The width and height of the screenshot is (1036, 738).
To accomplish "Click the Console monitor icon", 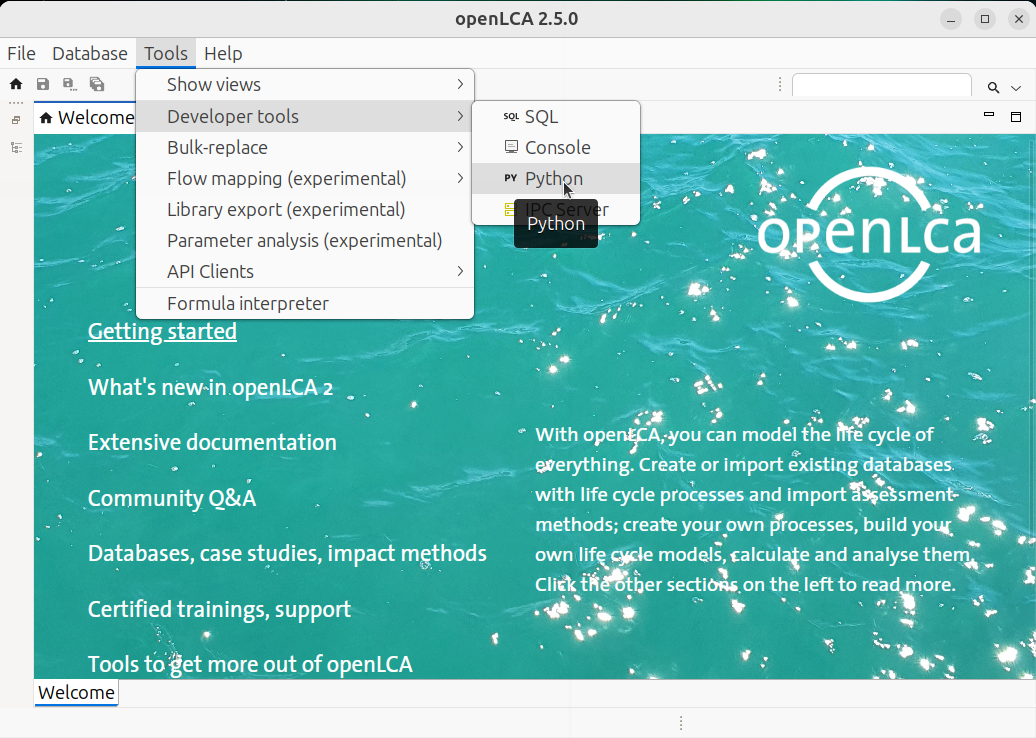I will tap(511, 147).
